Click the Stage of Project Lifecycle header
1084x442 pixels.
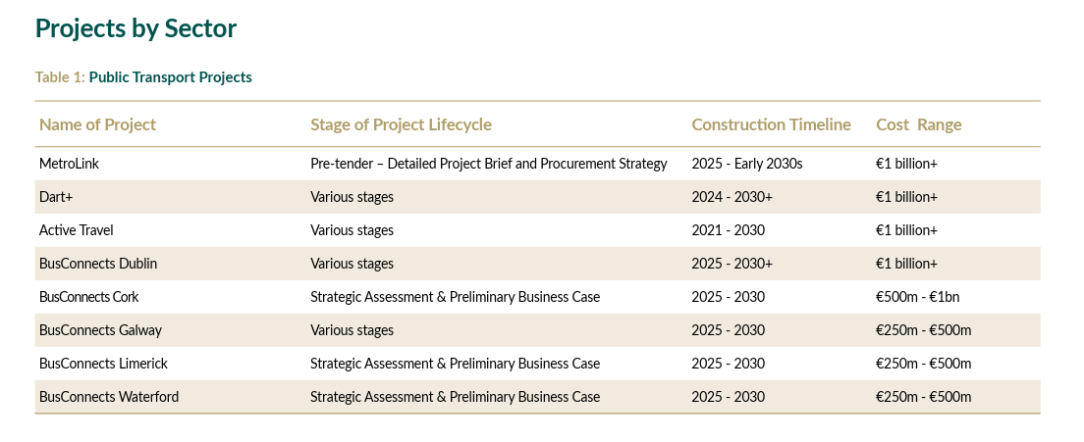coord(401,125)
